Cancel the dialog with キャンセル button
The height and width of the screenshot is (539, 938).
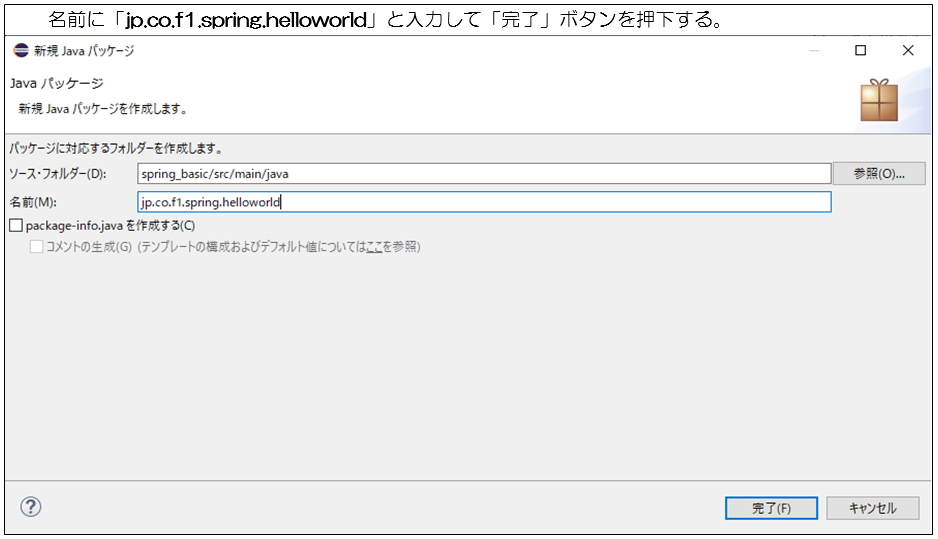[872, 508]
